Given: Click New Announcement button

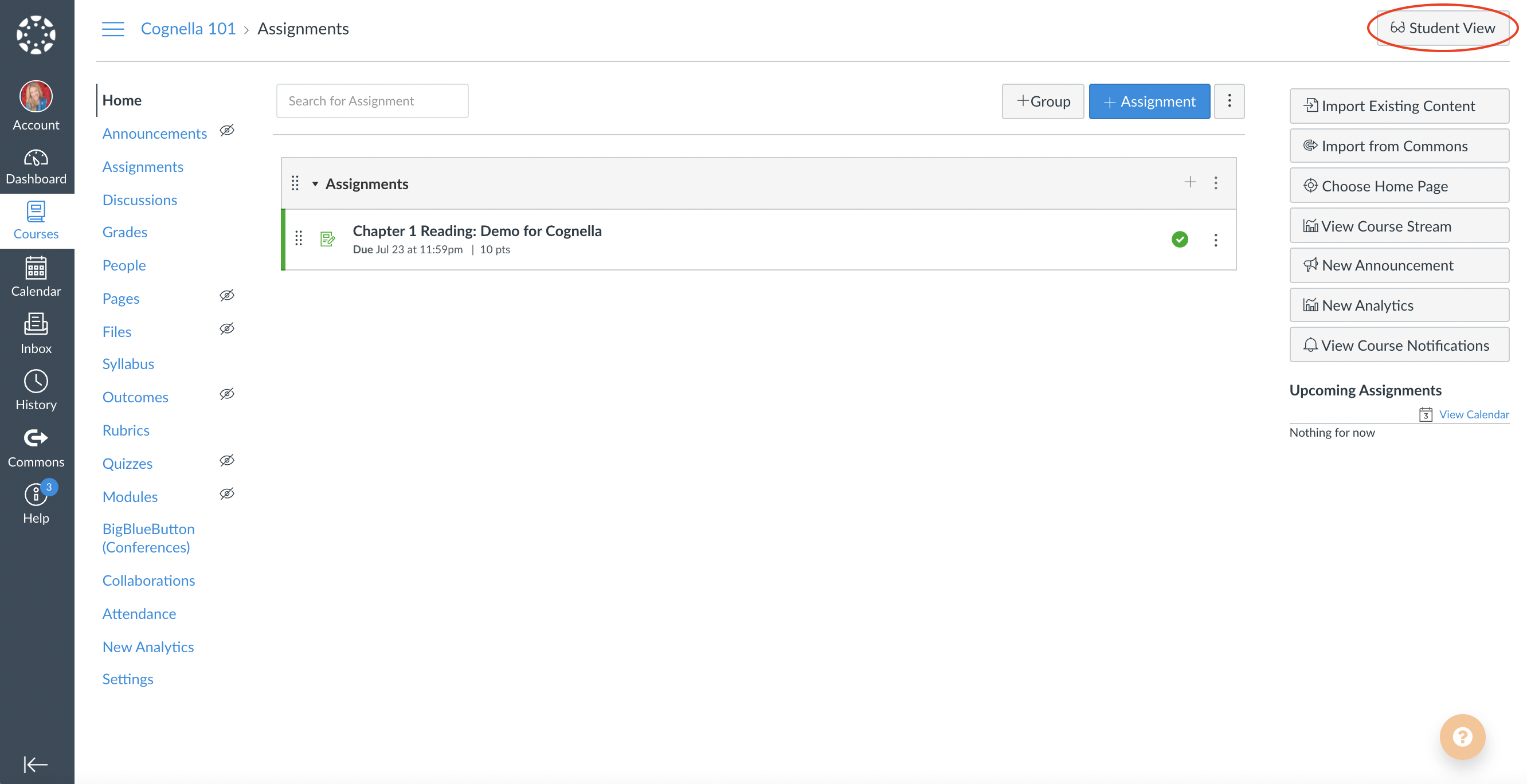Looking at the screenshot, I should point(1399,265).
